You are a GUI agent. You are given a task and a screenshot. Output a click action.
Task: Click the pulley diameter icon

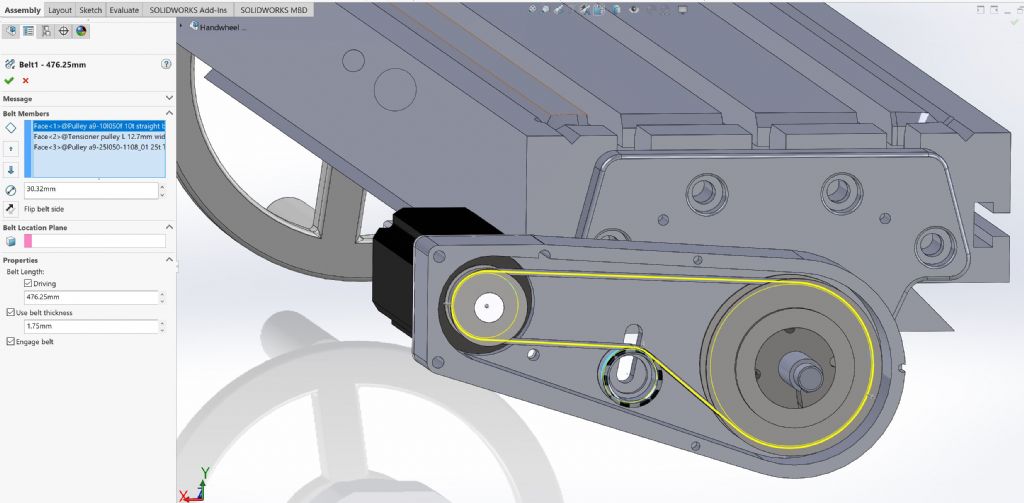[x=10, y=191]
